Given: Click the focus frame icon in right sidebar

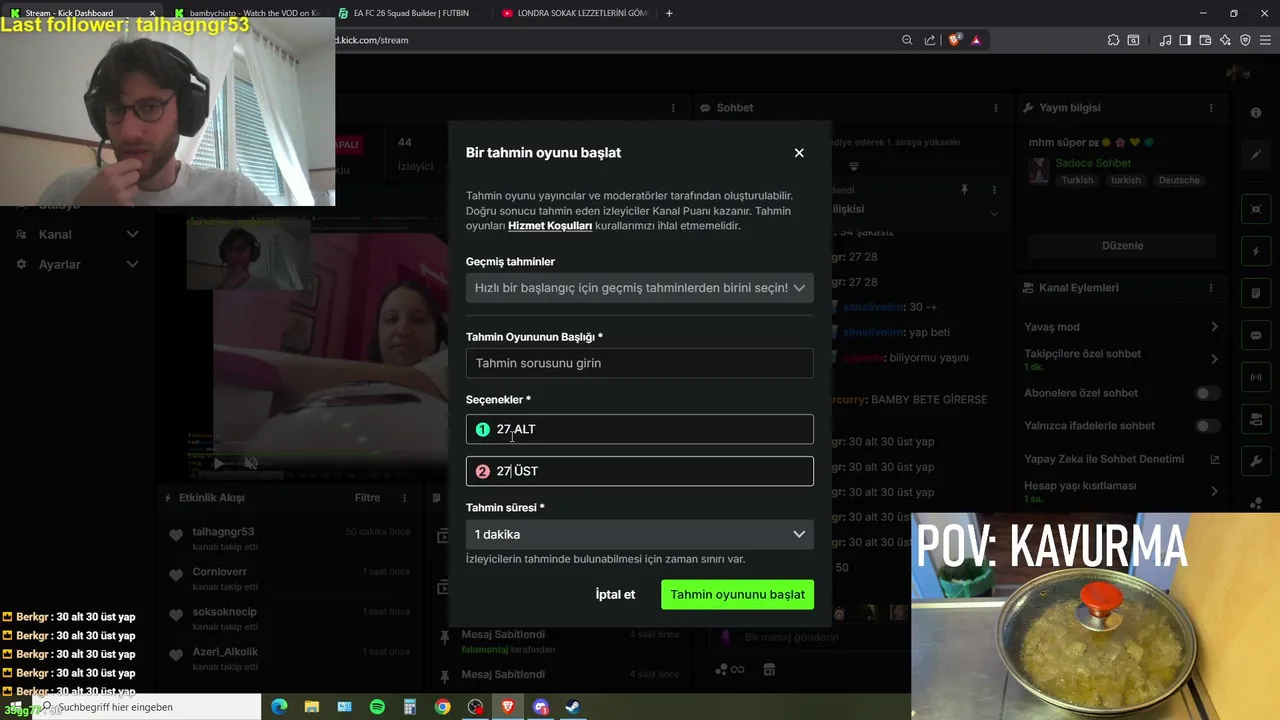Looking at the screenshot, I should 1256,209.
